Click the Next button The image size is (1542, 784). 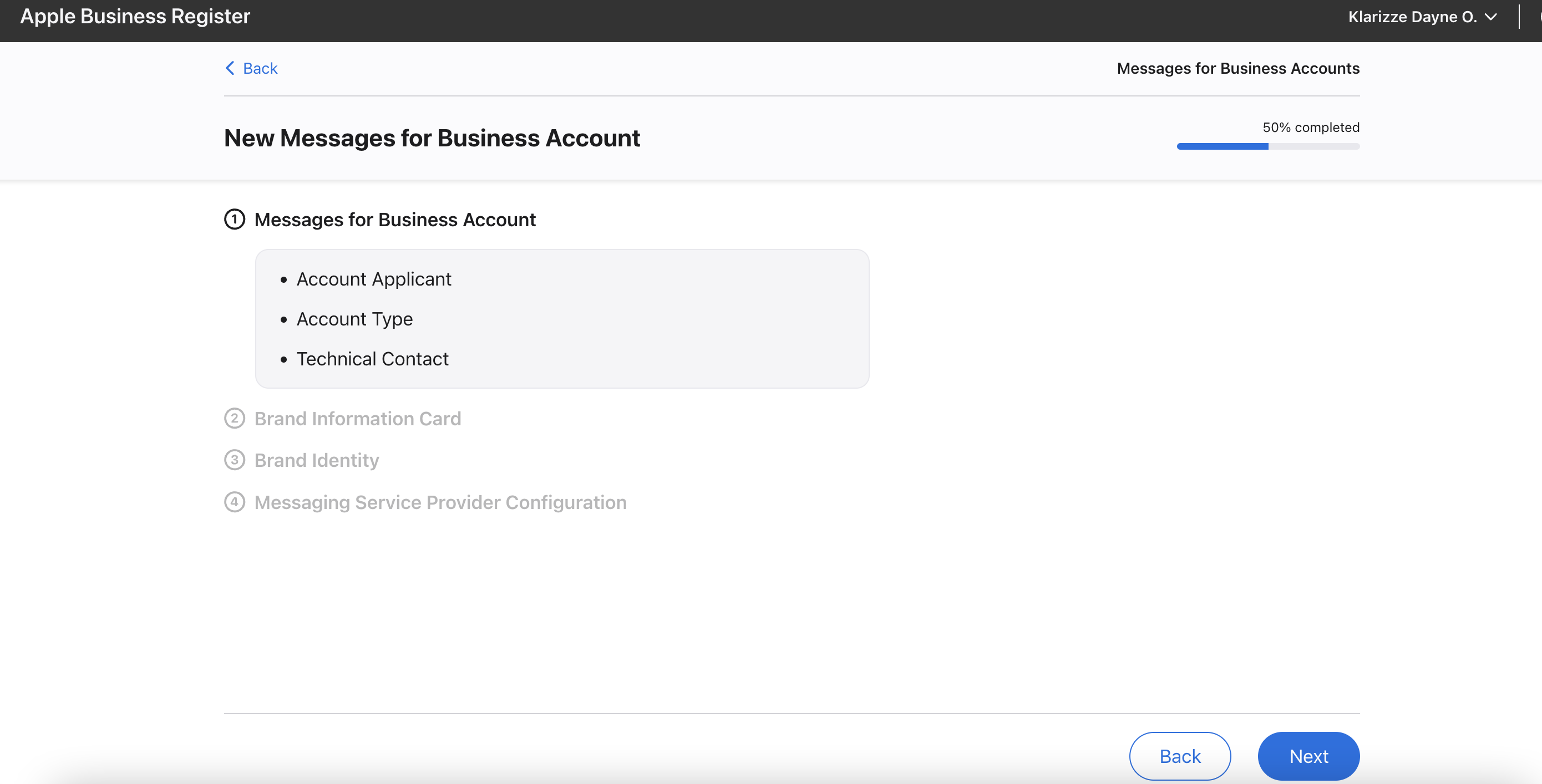[1308, 756]
